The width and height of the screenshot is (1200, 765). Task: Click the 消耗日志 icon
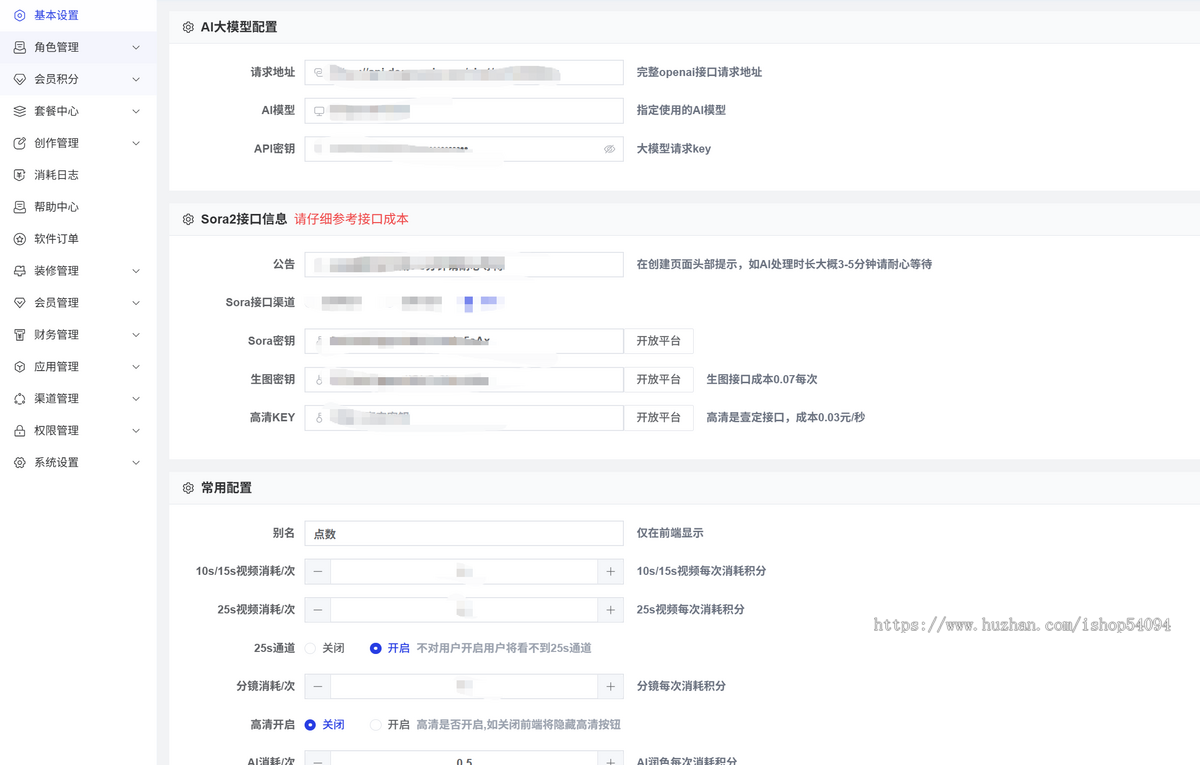[x=20, y=175]
